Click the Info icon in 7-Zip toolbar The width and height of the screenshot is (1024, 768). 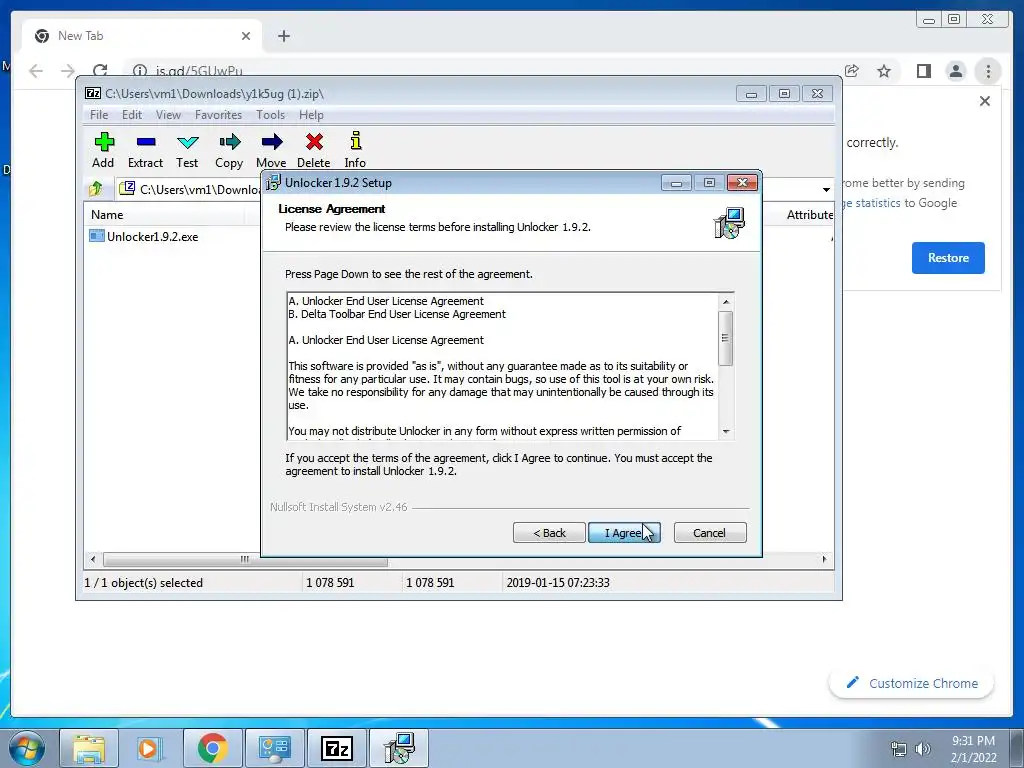(x=355, y=150)
